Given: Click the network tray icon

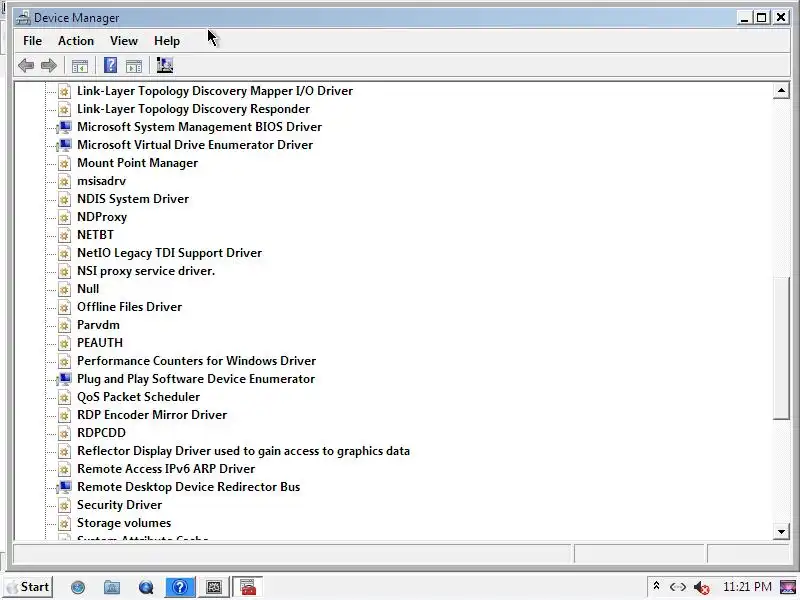Looking at the screenshot, I should 678,587.
